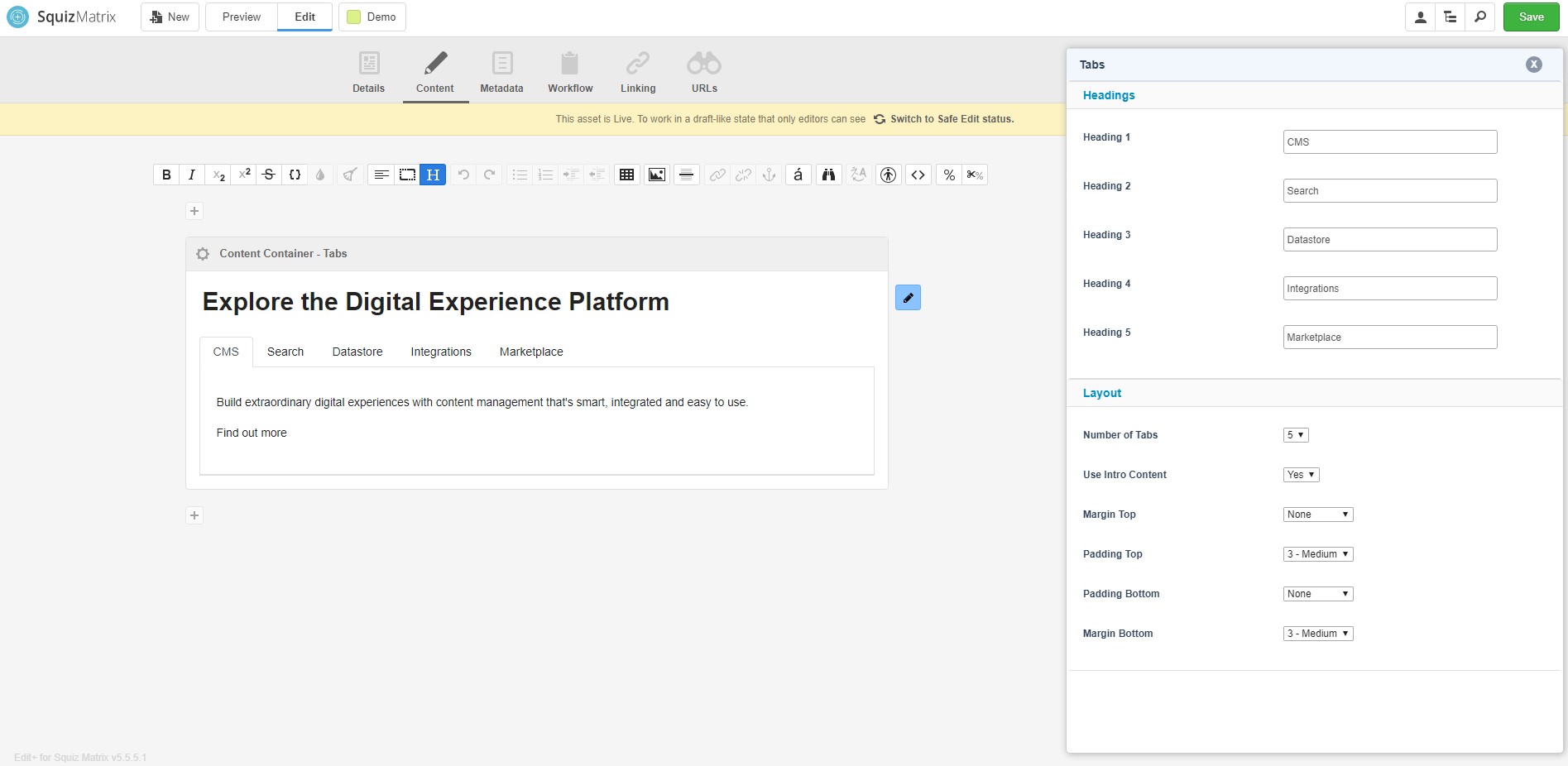Click the curly braces class/format icon
The height and width of the screenshot is (766, 1568).
(295, 175)
